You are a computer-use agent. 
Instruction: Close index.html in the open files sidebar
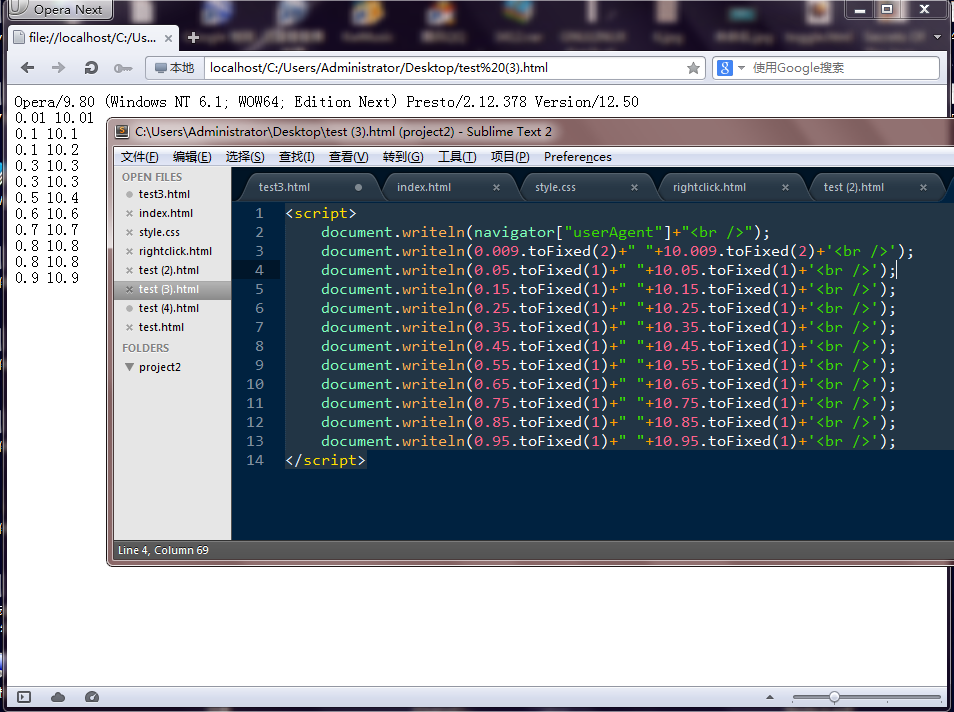tap(129, 213)
